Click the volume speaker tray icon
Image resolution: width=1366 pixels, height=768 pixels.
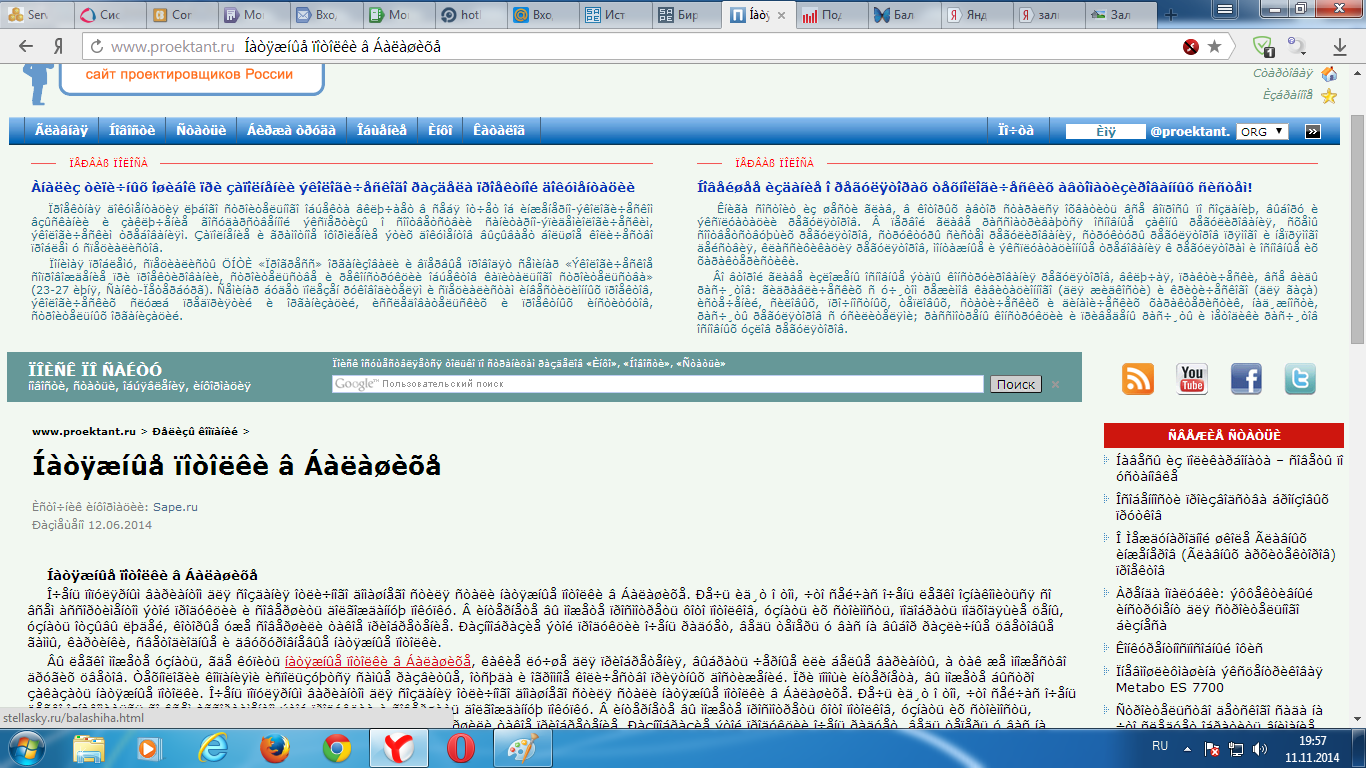click(1261, 747)
